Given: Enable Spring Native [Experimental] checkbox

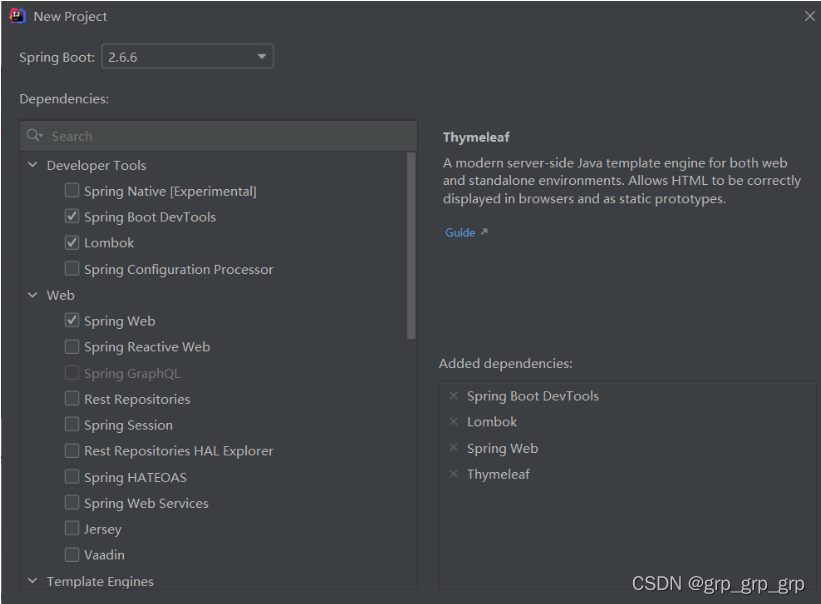Looking at the screenshot, I should click(72, 190).
